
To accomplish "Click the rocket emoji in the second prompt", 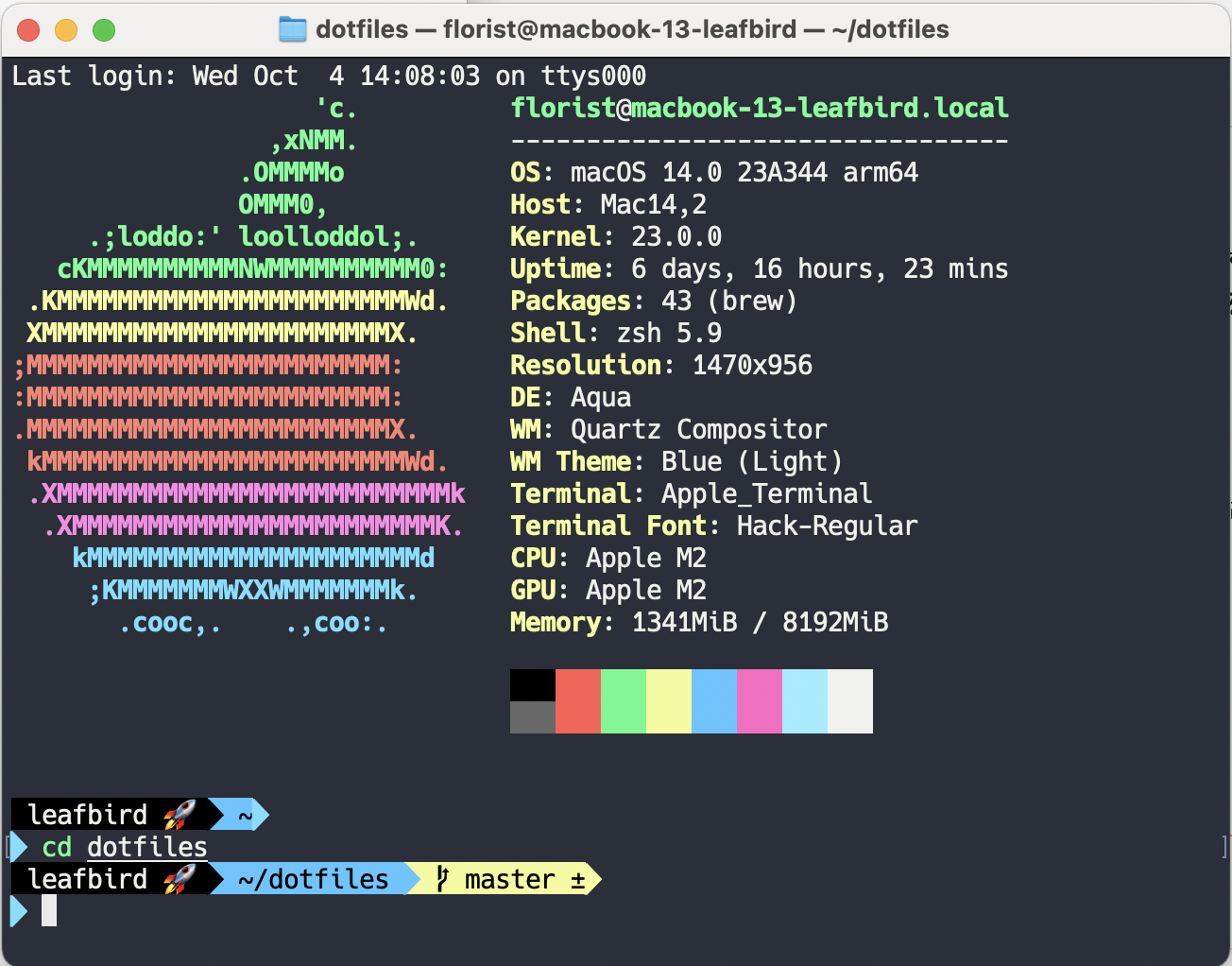I will coord(181,878).
